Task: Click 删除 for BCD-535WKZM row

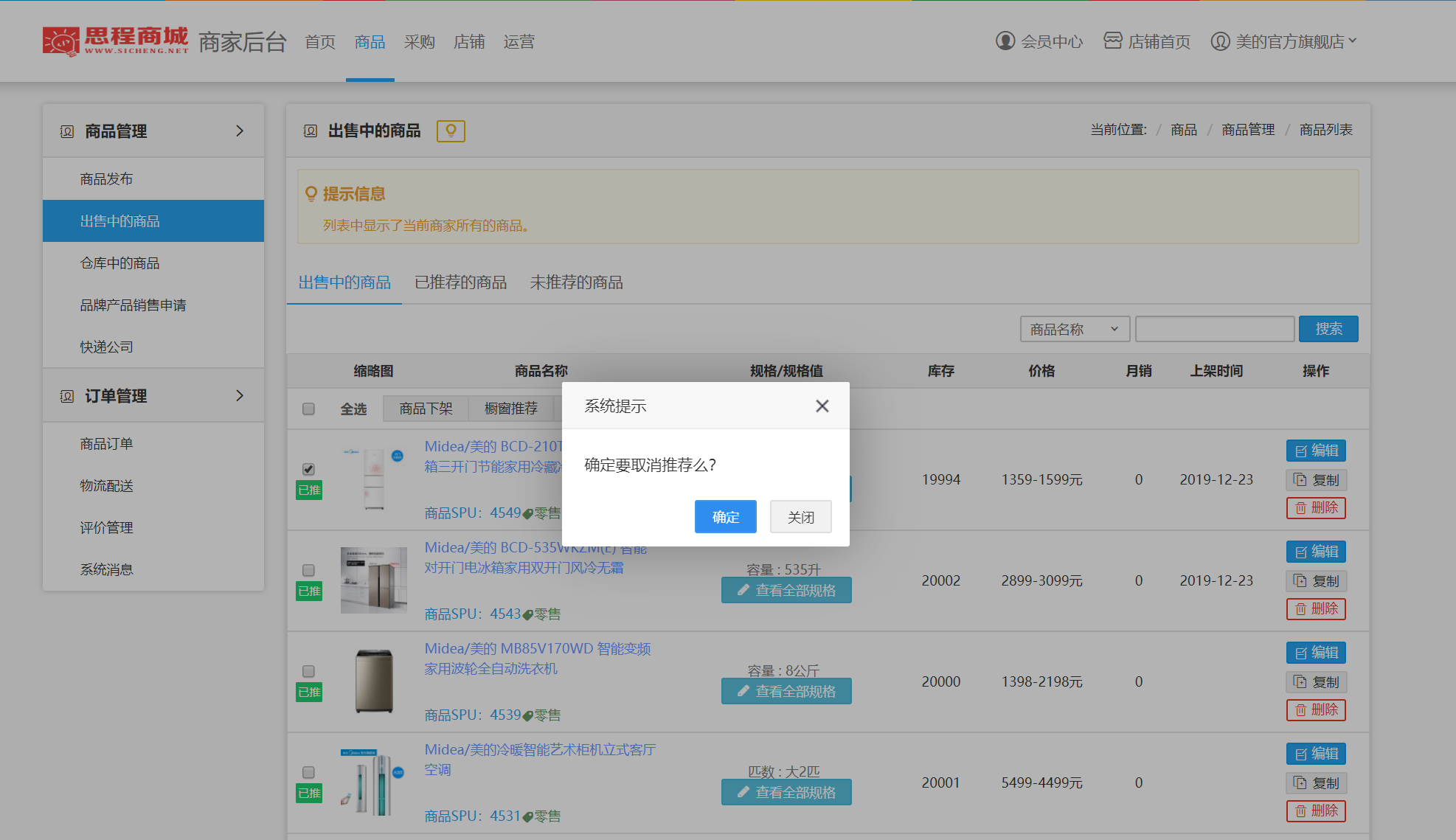Action: (x=1316, y=609)
